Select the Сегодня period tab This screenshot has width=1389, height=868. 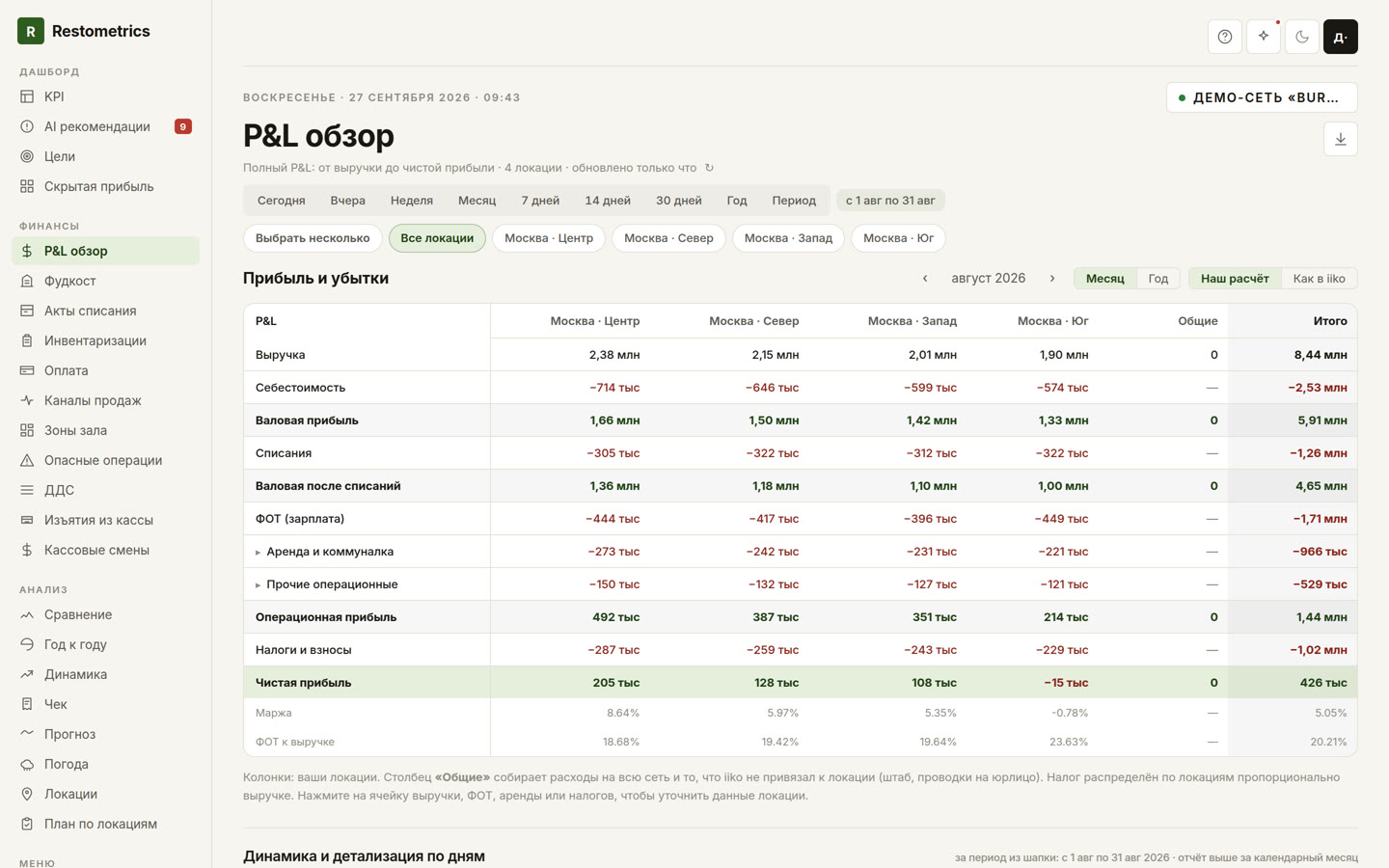click(281, 201)
